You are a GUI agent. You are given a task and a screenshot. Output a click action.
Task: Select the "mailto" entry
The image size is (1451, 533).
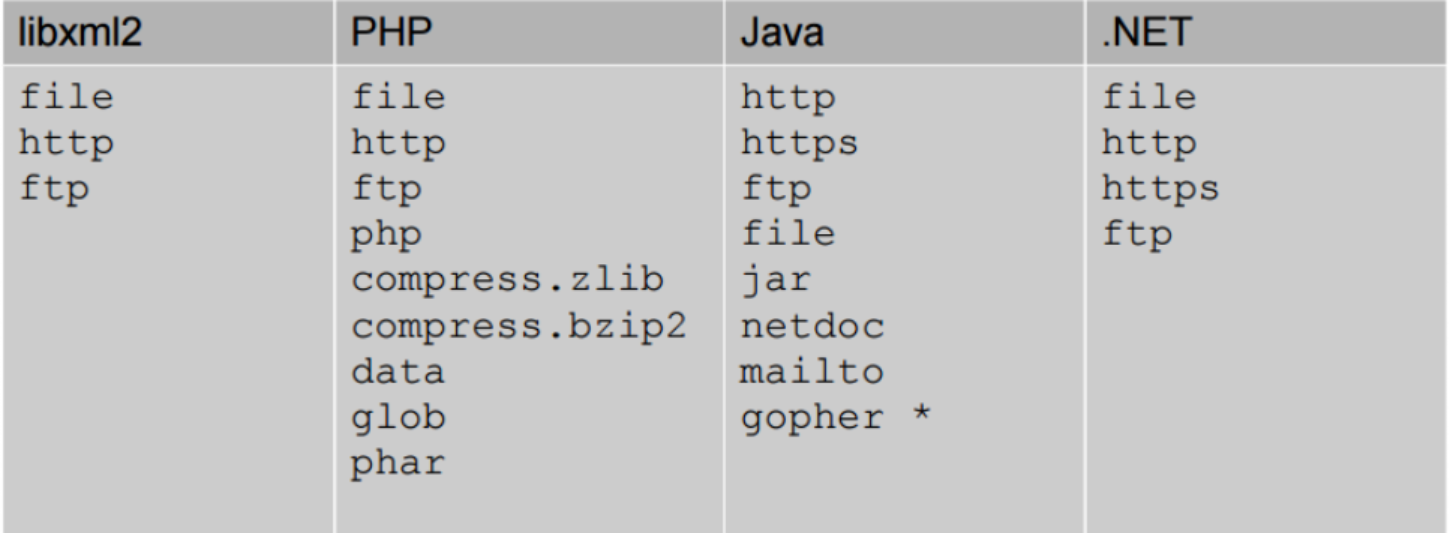coord(812,372)
